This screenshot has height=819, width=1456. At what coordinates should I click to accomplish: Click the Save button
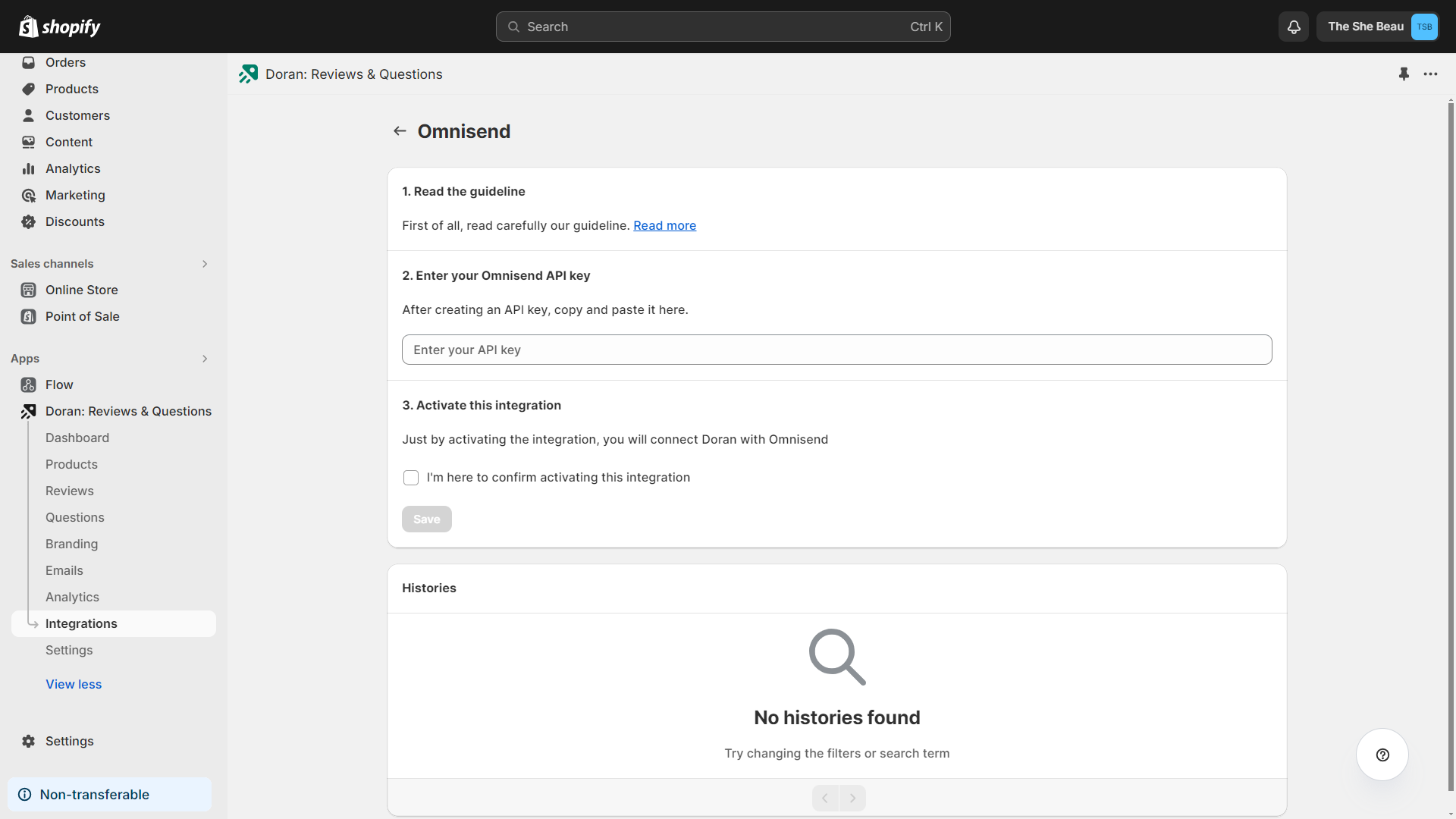point(427,519)
